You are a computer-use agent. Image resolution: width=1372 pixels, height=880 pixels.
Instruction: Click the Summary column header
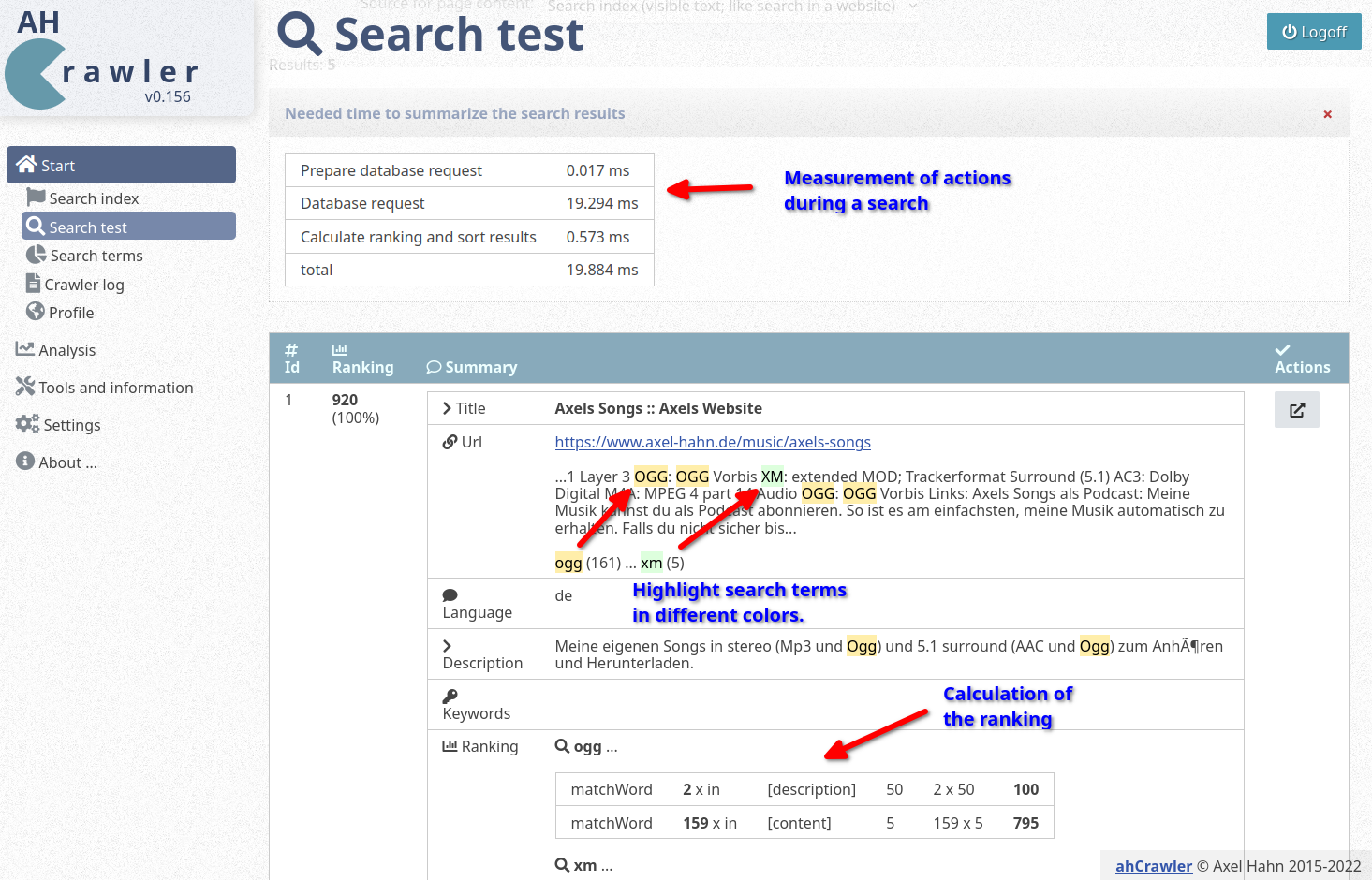click(x=471, y=367)
